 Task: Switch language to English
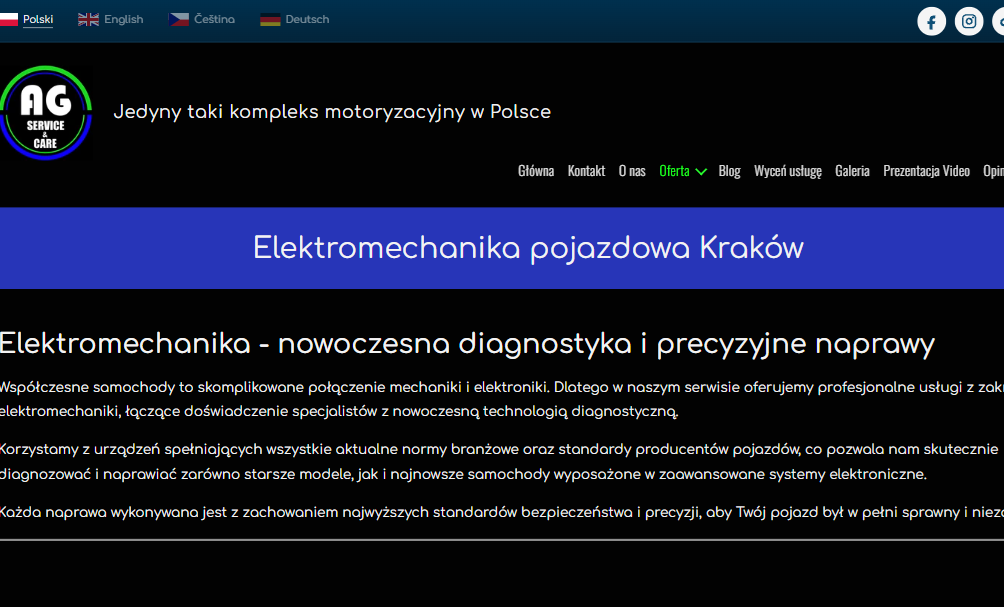click(124, 19)
